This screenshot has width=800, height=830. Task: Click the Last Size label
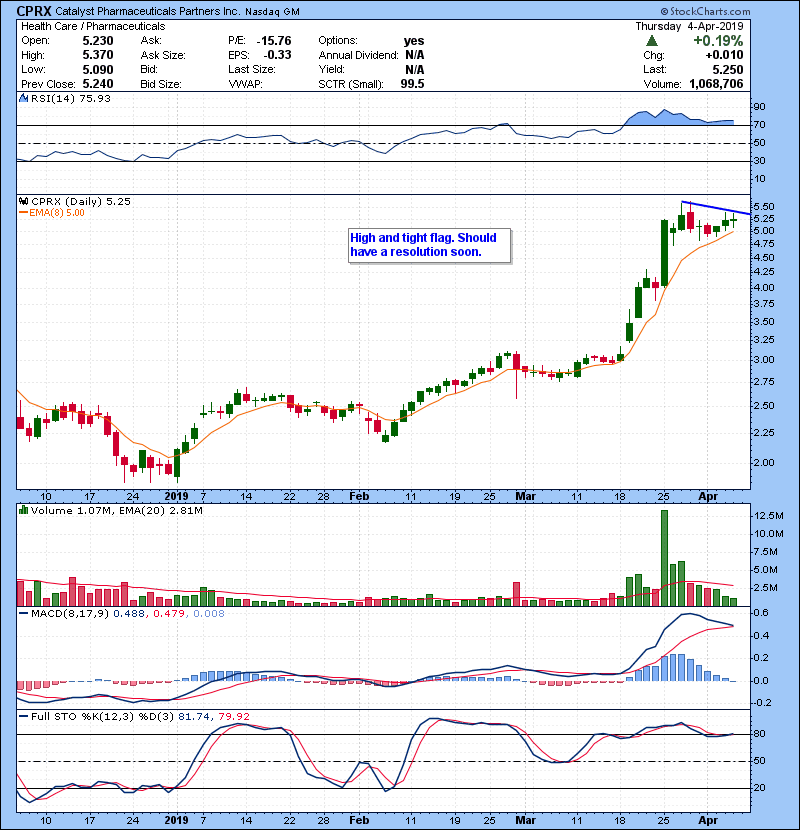coord(252,69)
